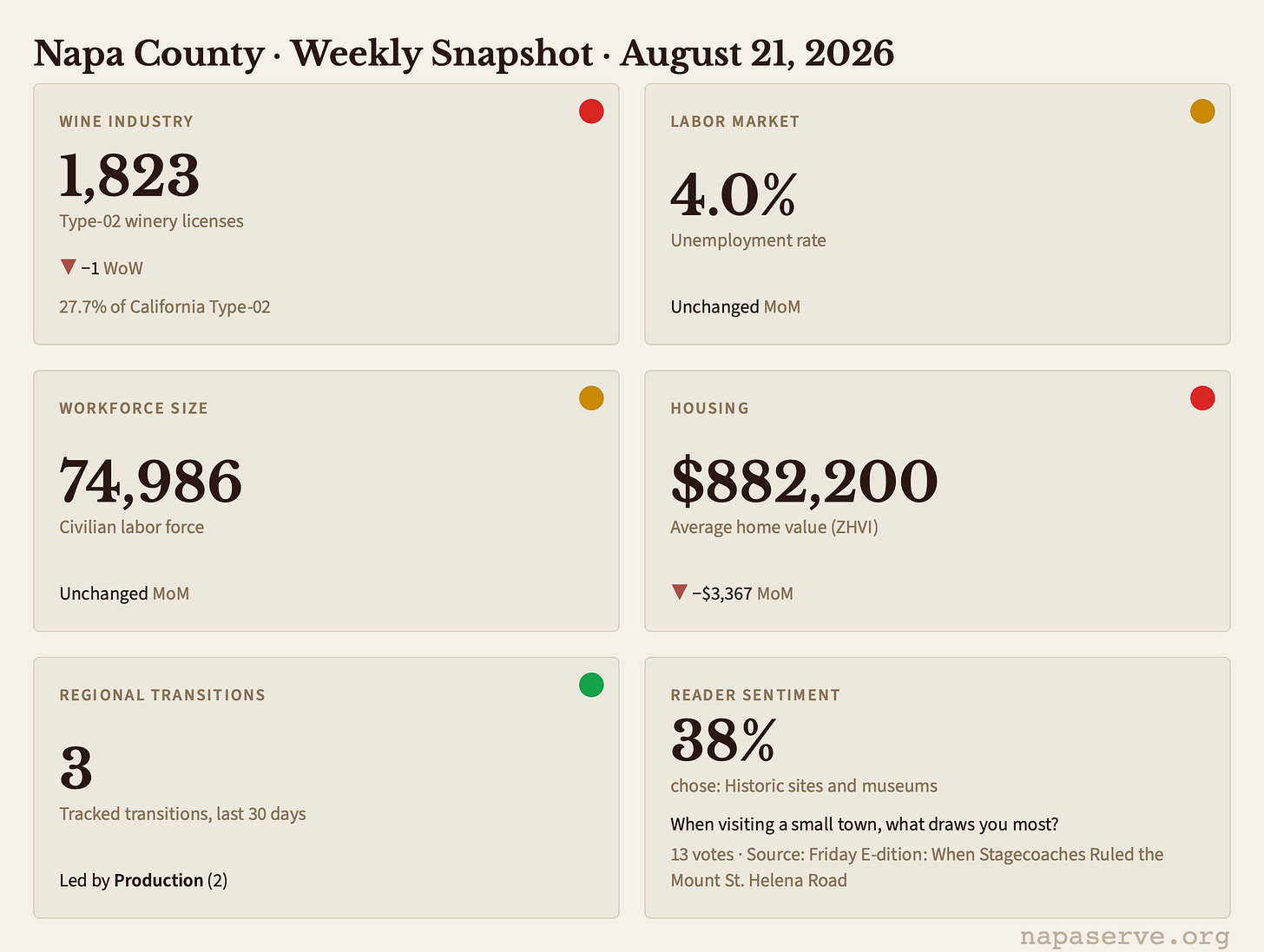Open the napaserve.org watermark link
Screen dimensions: 1264x952
click(1124, 937)
